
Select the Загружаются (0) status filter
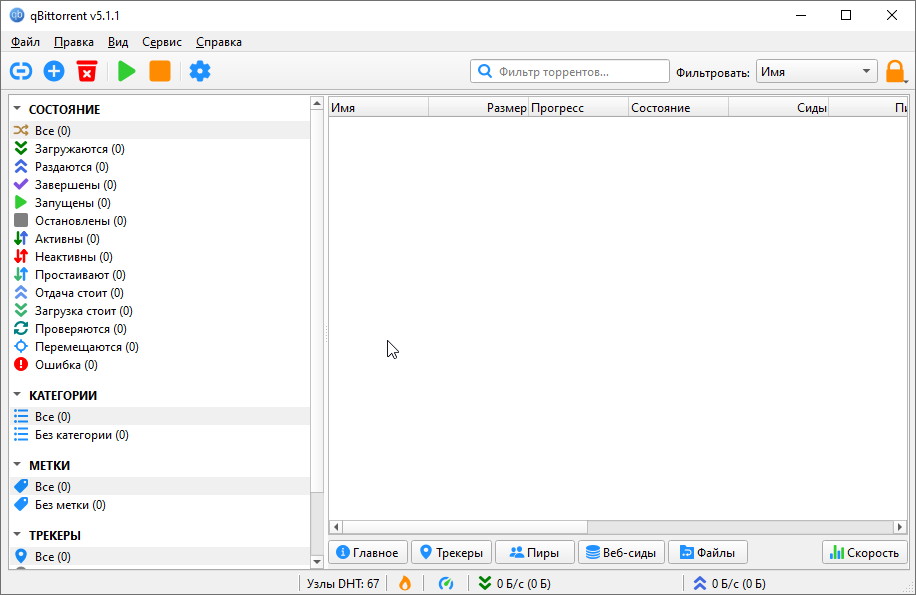click(x=159, y=148)
